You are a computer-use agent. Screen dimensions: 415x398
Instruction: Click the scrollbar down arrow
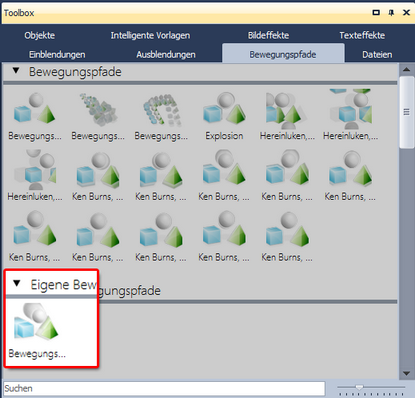coord(406,373)
